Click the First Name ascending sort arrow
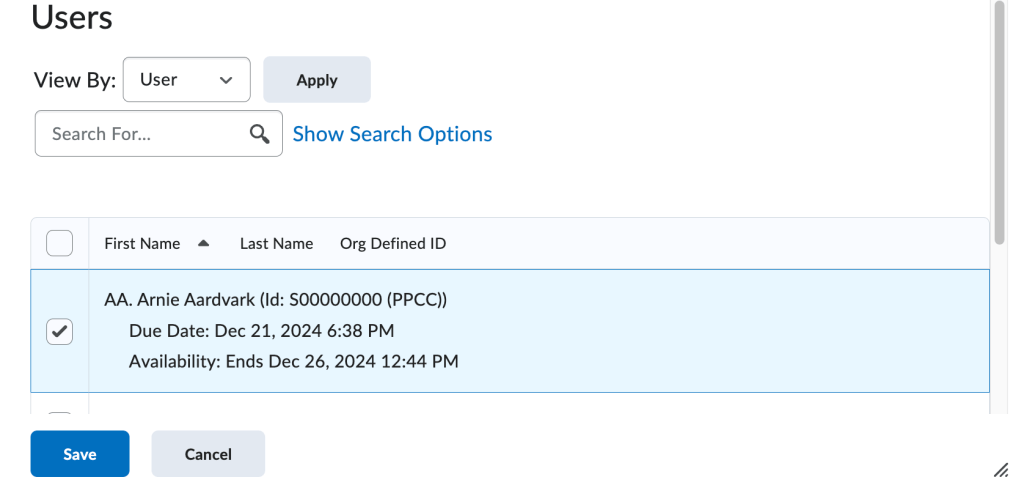The width and height of the screenshot is (1024, 499). [203, 243]
